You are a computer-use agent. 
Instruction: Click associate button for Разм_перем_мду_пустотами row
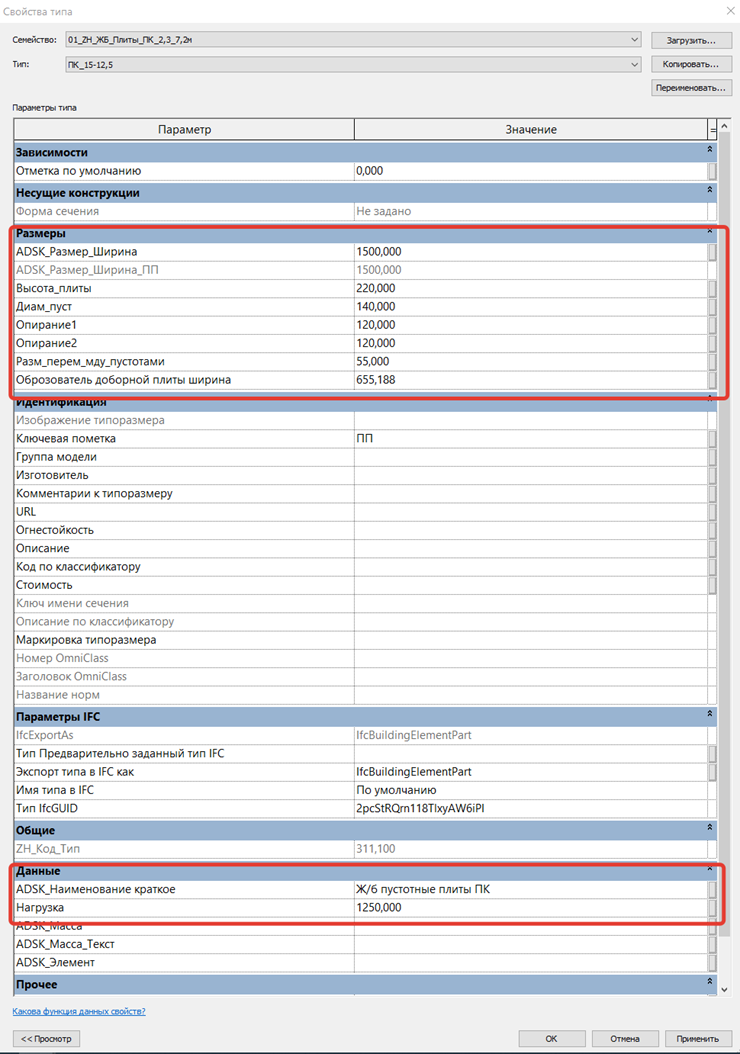coord(712,361)
